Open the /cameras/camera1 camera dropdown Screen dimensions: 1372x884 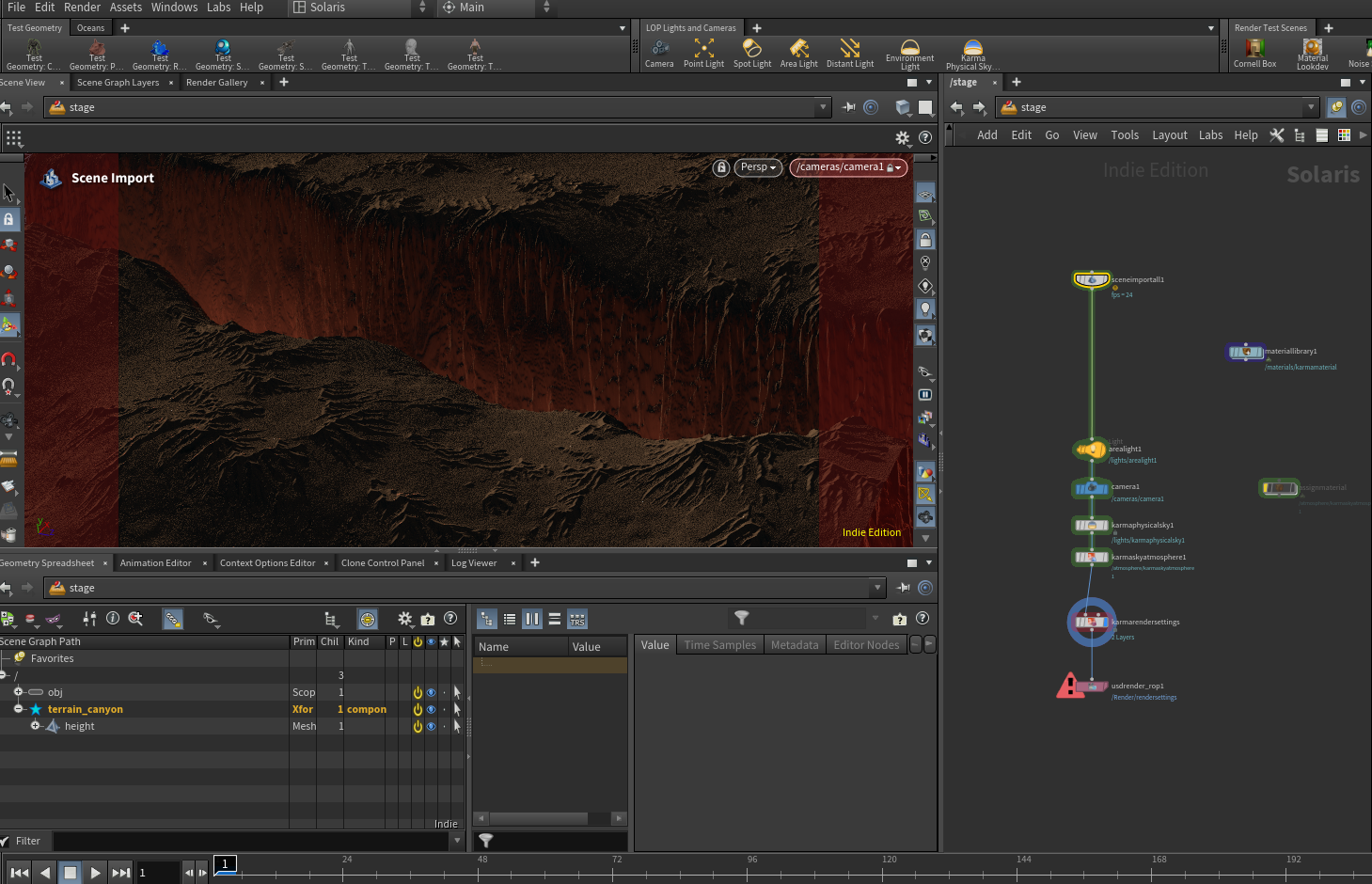pyautogui.click(x=848, y=167)
